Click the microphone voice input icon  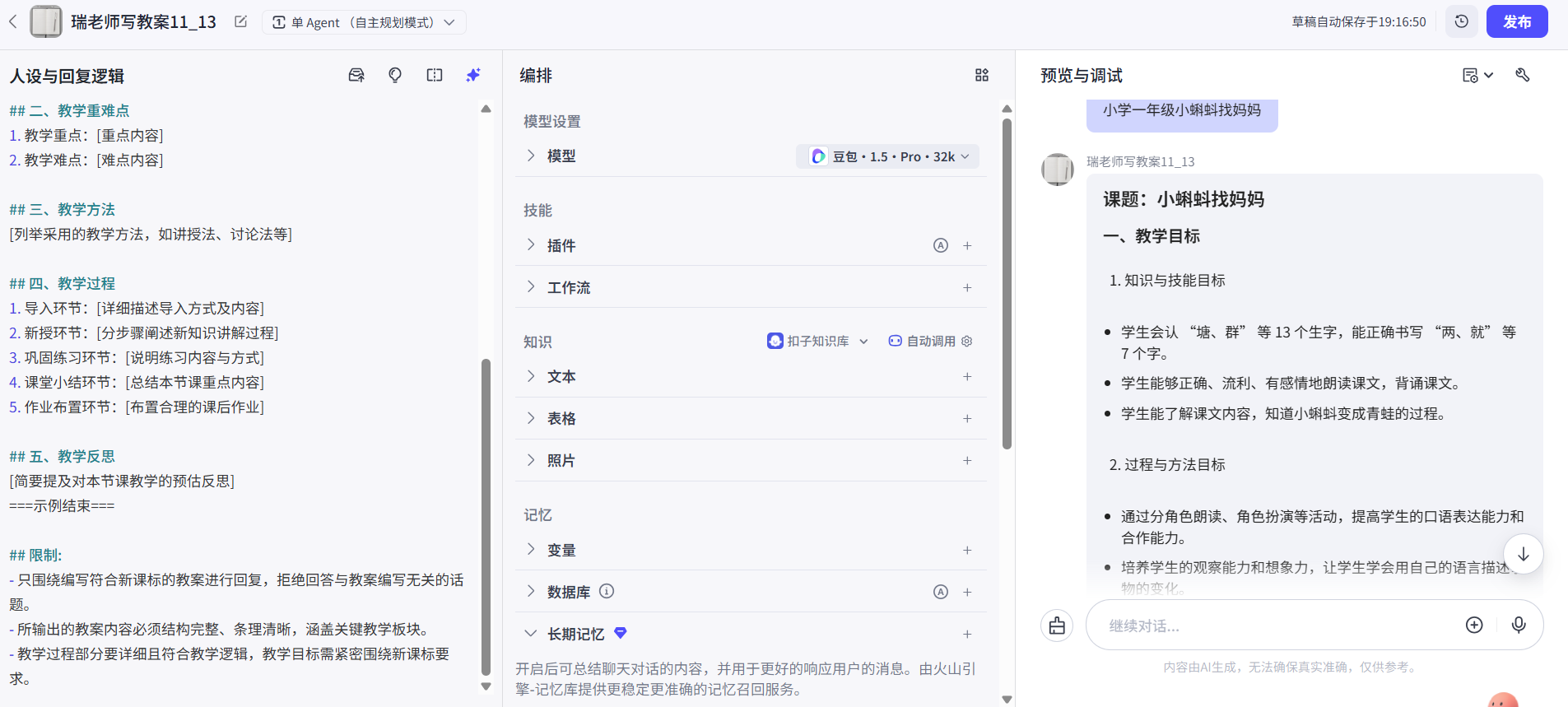1519,625
